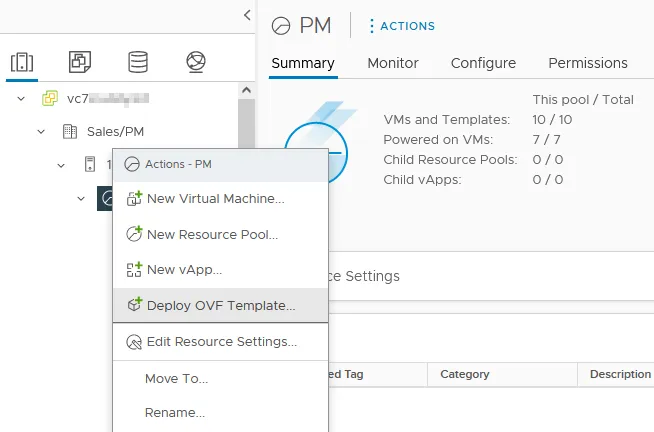Open the Hosts and Clusters inventory view
This screenshot has width=654, height=432.
(22, 62)
